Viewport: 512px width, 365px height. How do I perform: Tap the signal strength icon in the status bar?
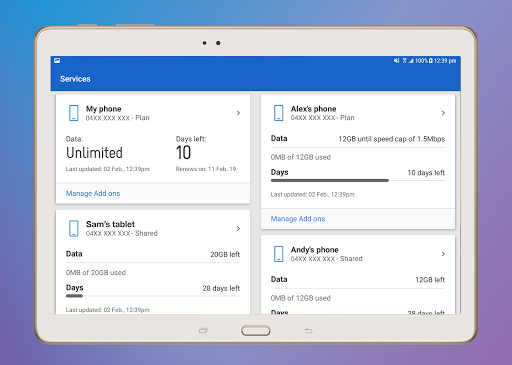[411, 61]
